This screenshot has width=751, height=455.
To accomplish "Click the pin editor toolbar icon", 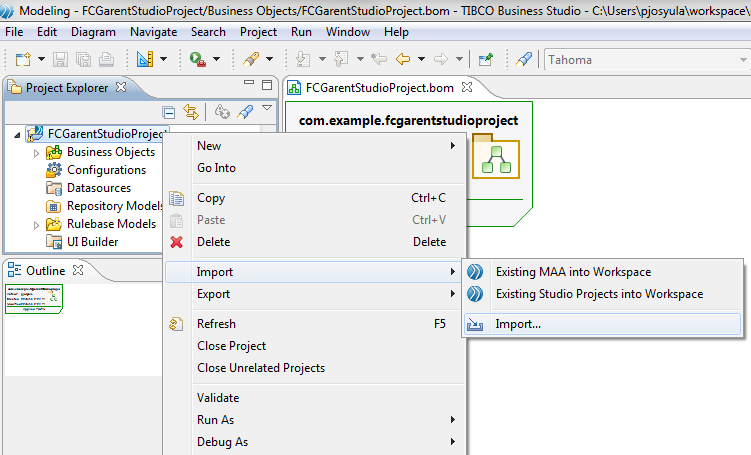I will click(x=485, y=59).
